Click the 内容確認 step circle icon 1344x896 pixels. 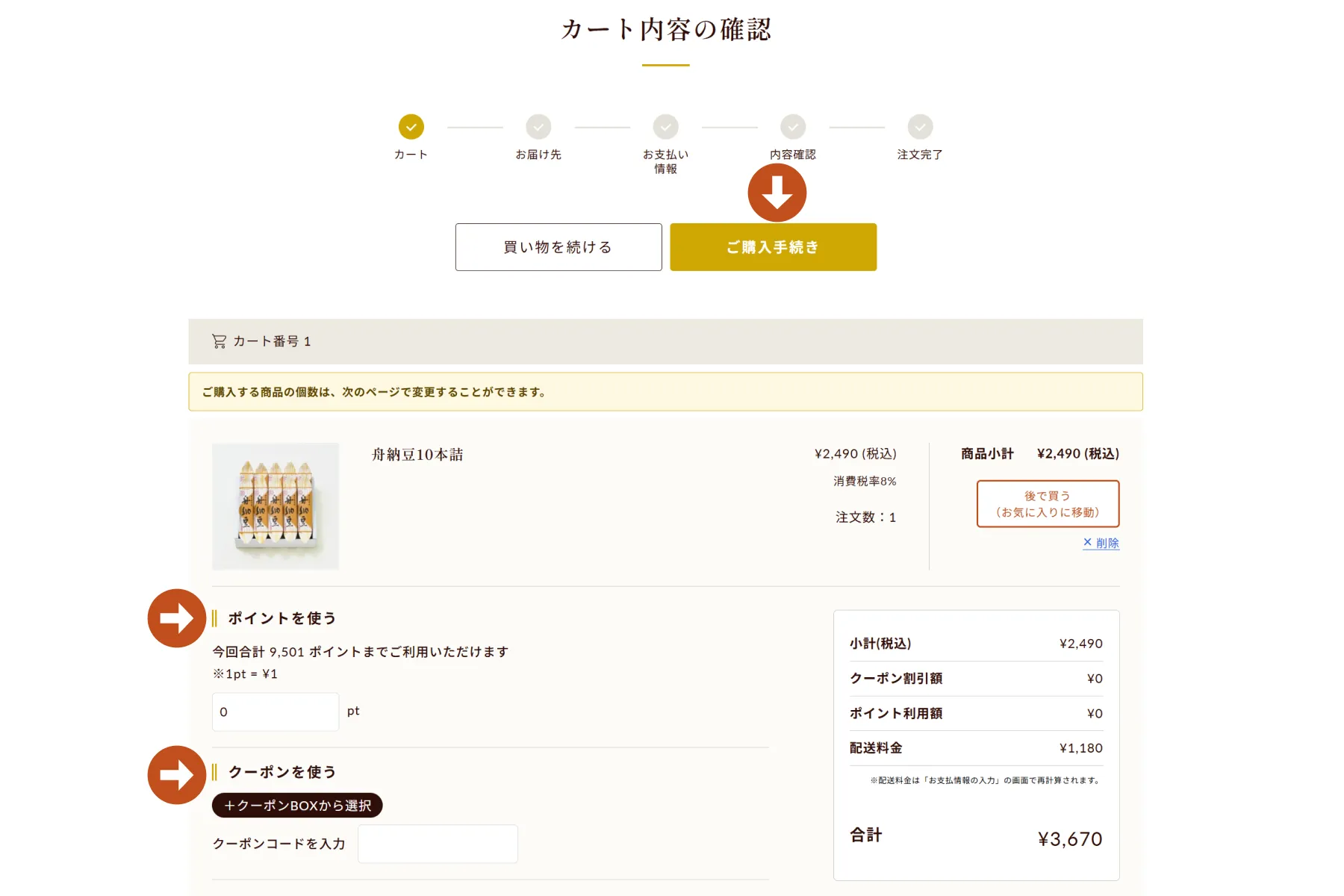click(793, 127)
